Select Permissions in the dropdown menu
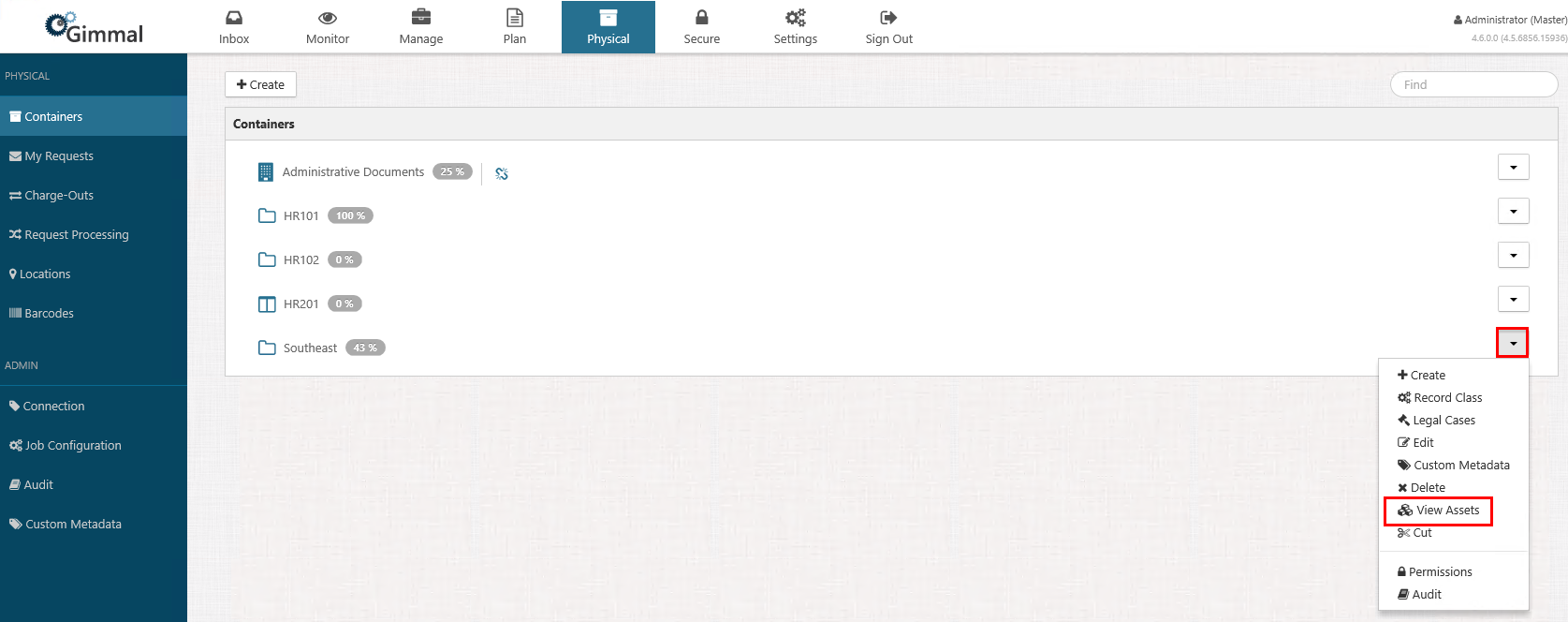Image resolution: width=1568 pixels, height=622 pixels. (1440, 572)
